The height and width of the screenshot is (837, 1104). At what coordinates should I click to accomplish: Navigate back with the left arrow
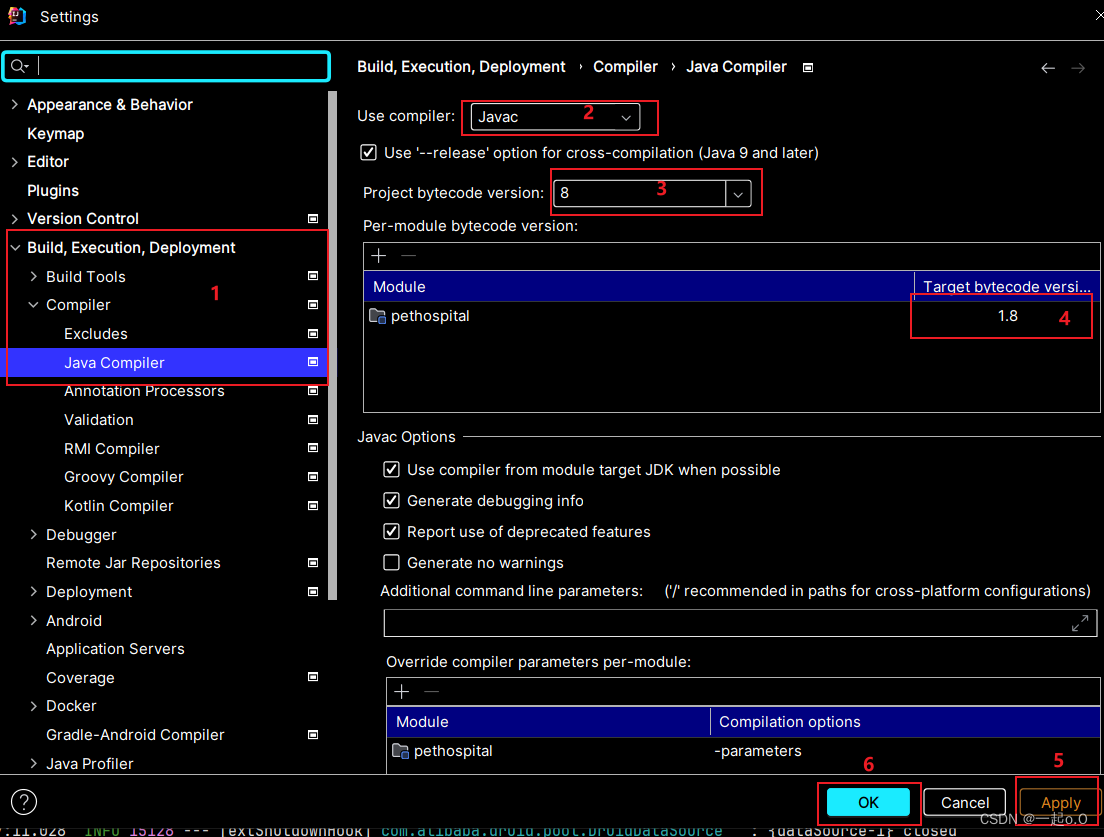click(x=1048, y=68)
